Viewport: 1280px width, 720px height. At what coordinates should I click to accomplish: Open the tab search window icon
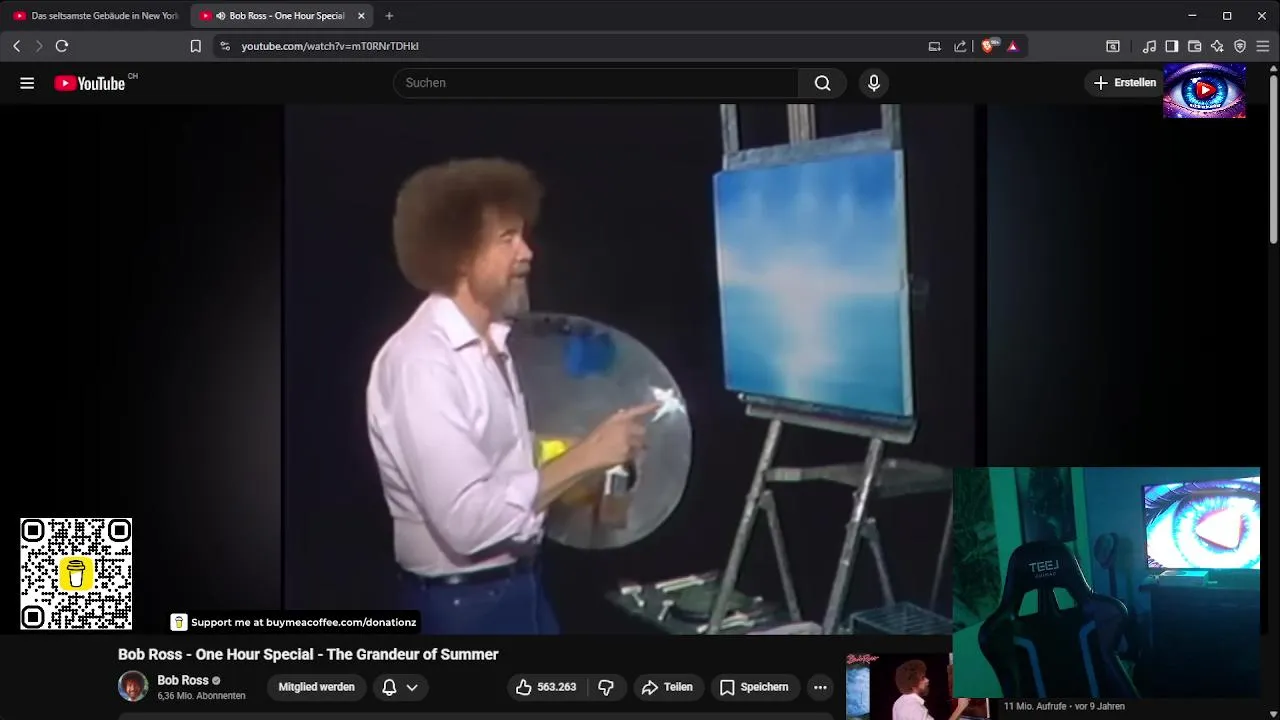tap(1113, 46)
